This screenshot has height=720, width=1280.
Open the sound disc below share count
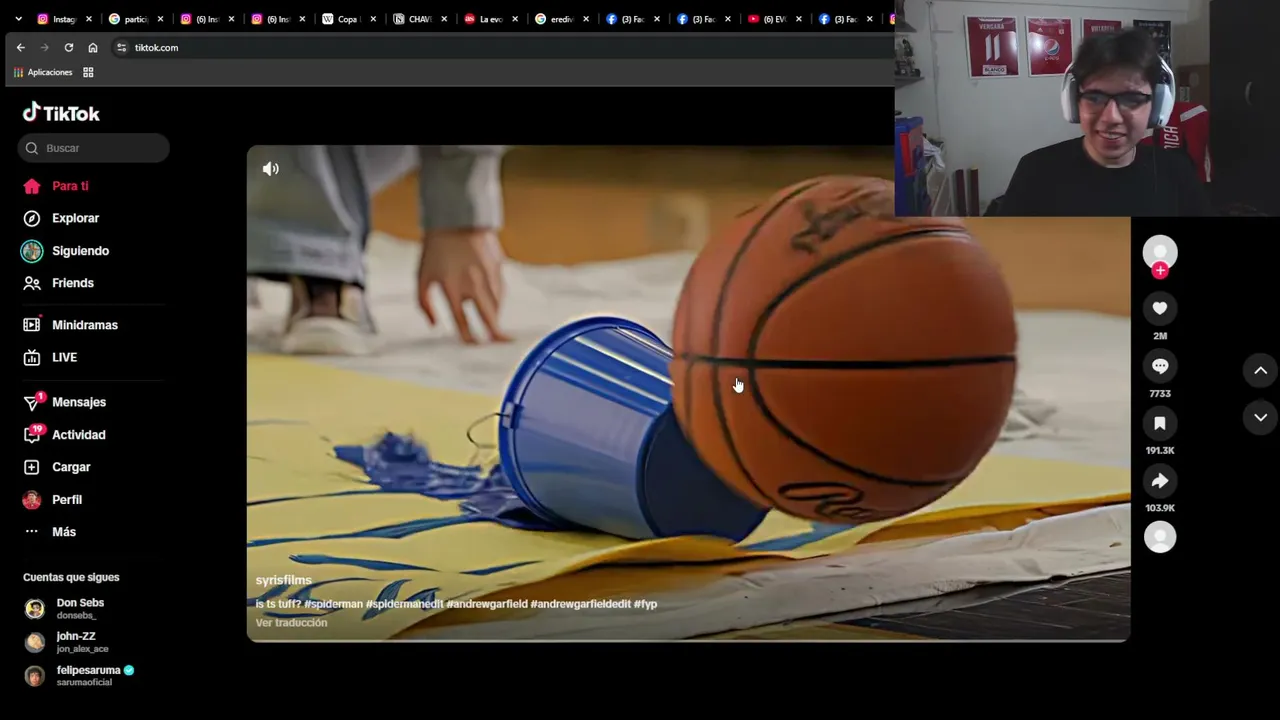point(1160,537)
